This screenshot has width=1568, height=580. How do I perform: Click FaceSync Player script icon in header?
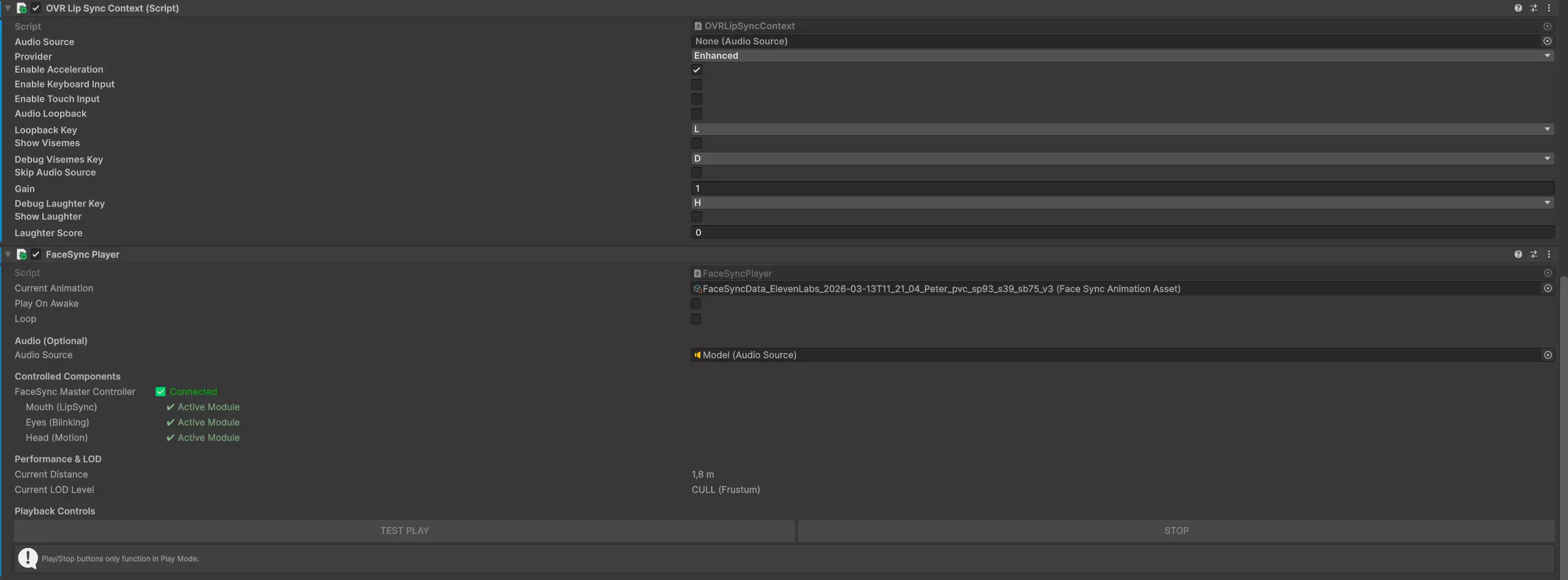[x=21, y=254]
